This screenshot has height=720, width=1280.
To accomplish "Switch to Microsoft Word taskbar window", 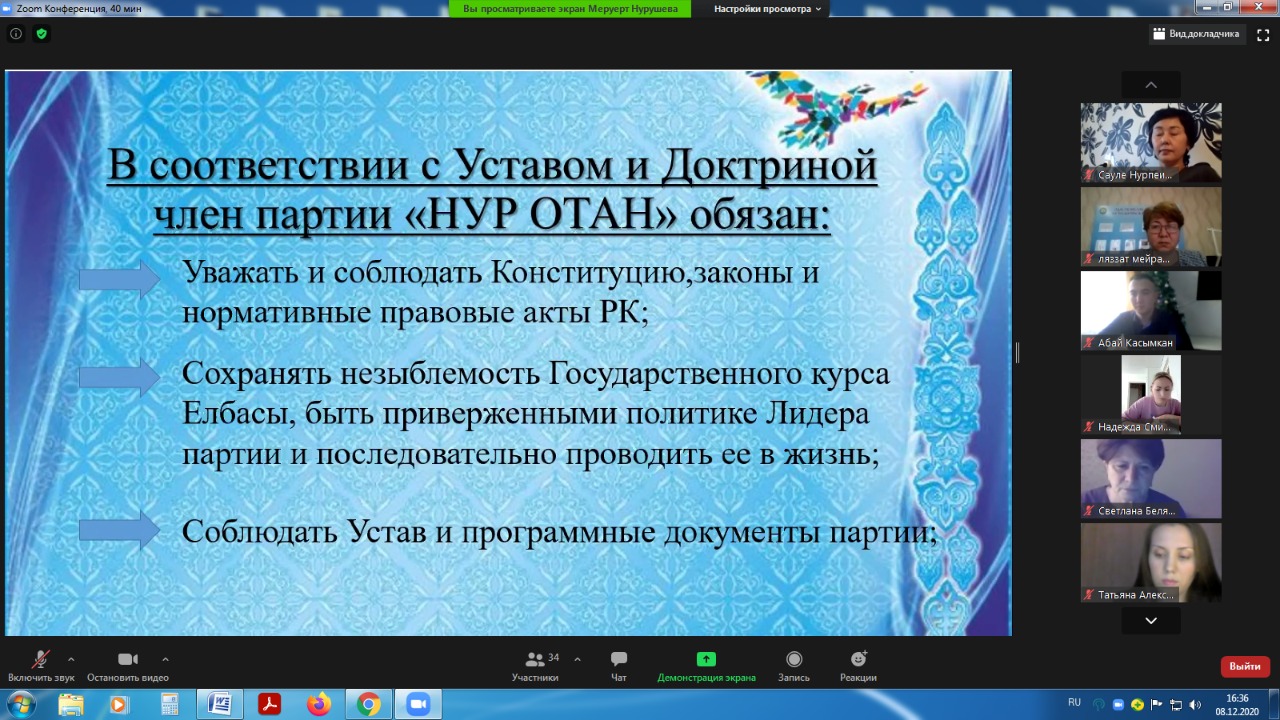I will tap(219, 704).
